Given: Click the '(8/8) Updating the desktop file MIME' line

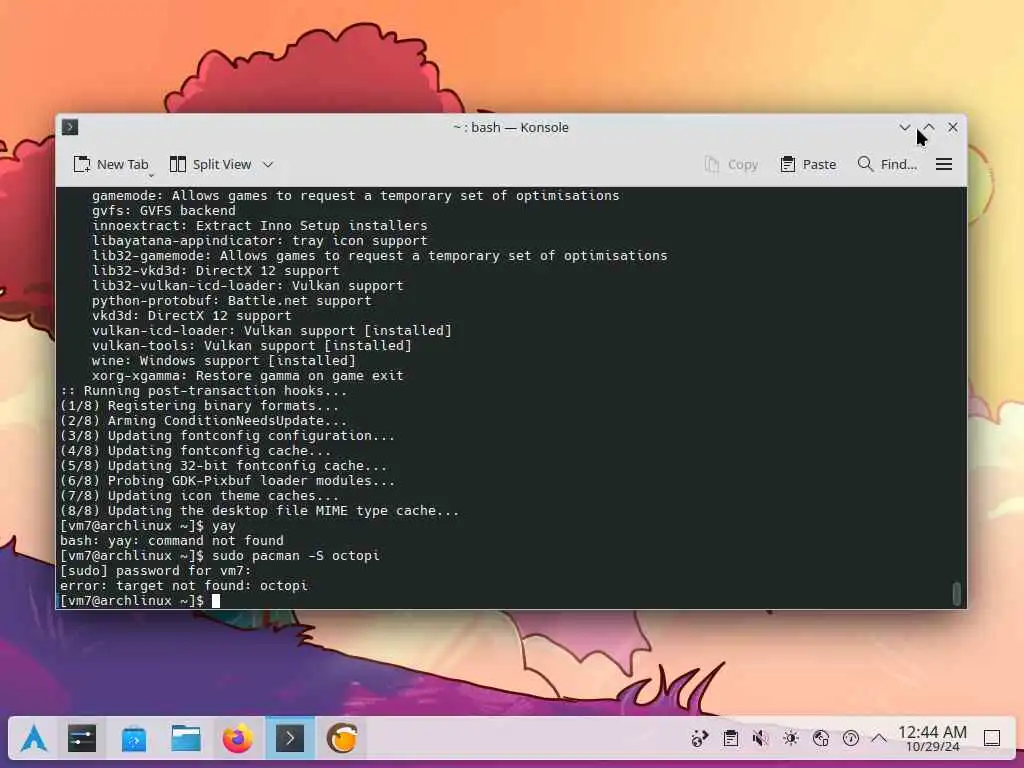Looking at the screenshot, I should click(259, 511).
